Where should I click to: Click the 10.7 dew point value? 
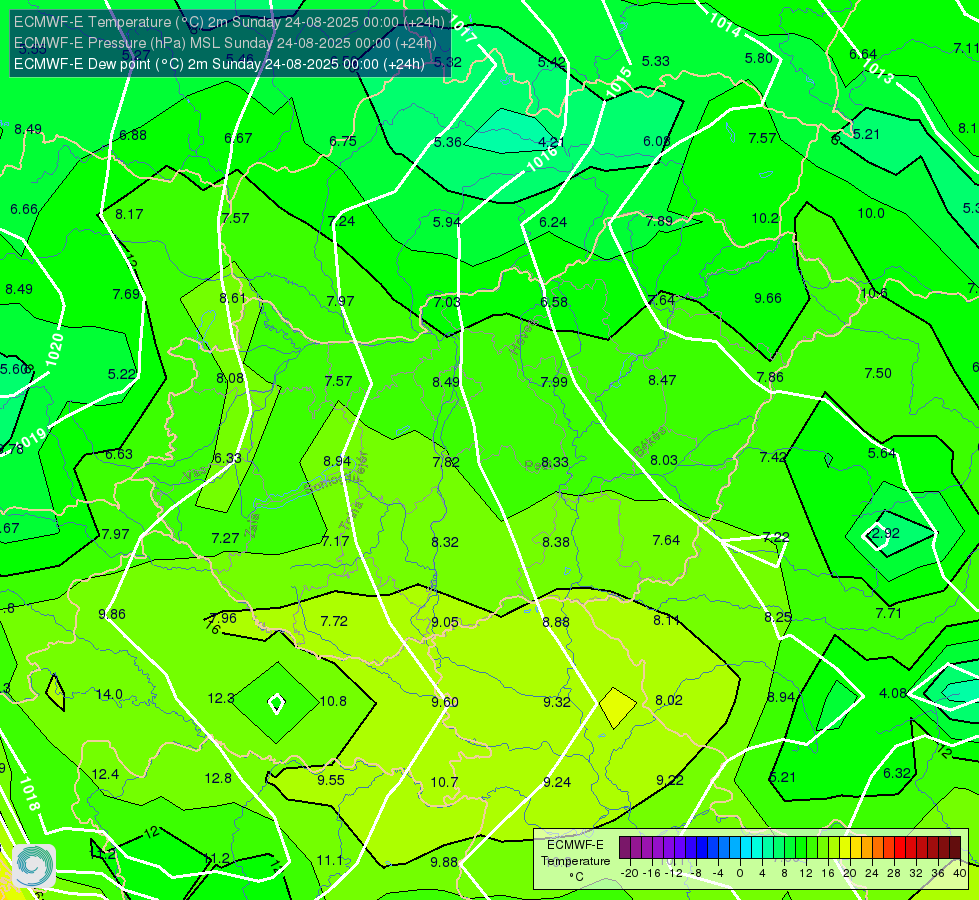coord(444,782)
